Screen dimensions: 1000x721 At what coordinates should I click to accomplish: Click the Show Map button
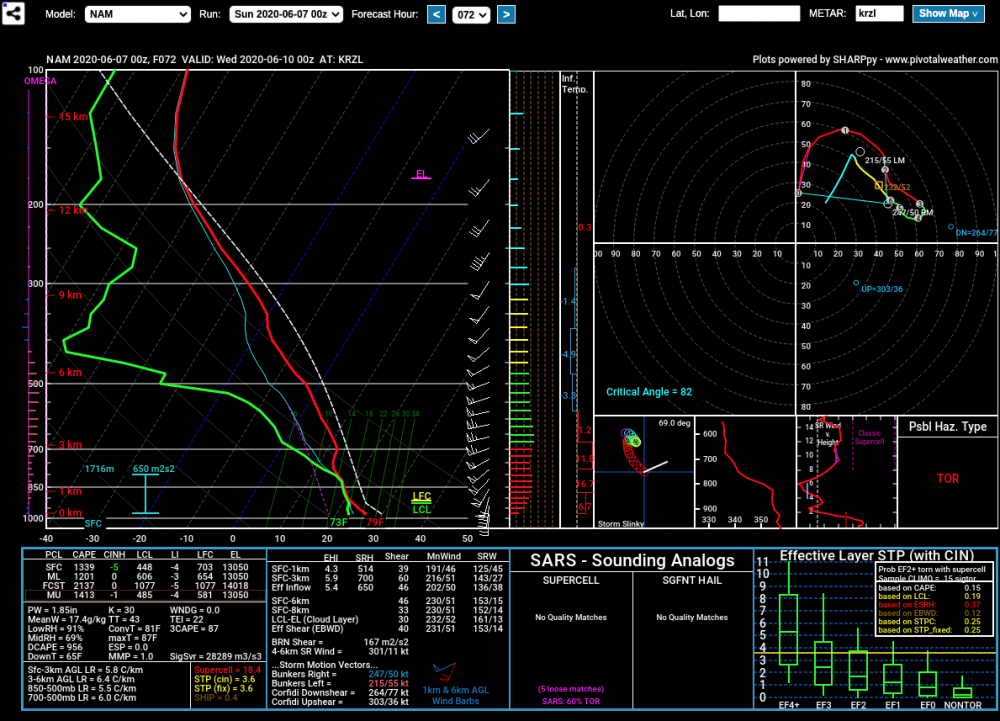click(948, 13)
